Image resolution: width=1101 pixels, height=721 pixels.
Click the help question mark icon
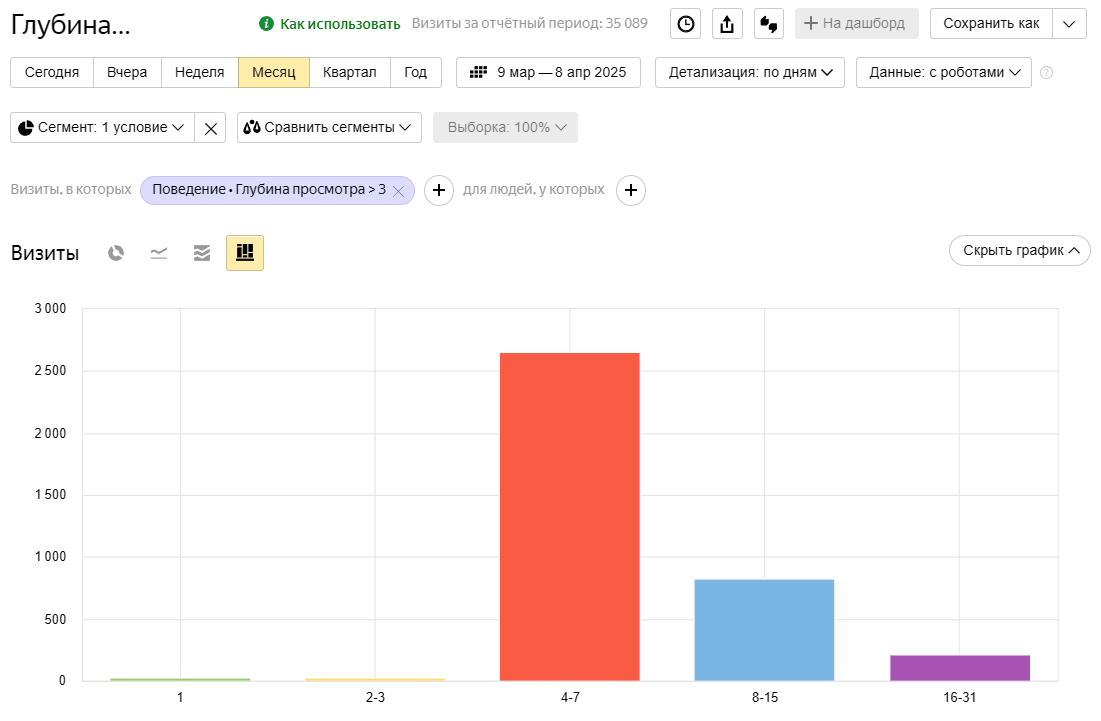[1047, 73]
